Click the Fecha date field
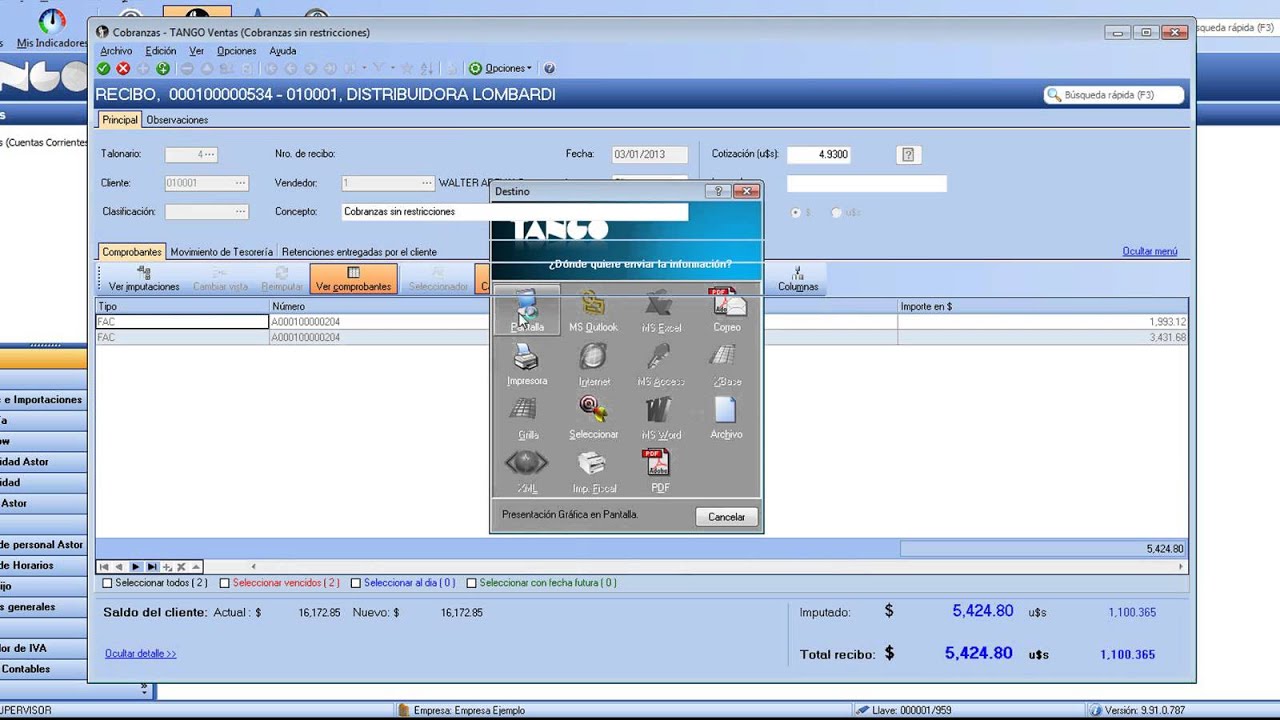This screenshot has height=720, width=1280. [x=651, y=155]
